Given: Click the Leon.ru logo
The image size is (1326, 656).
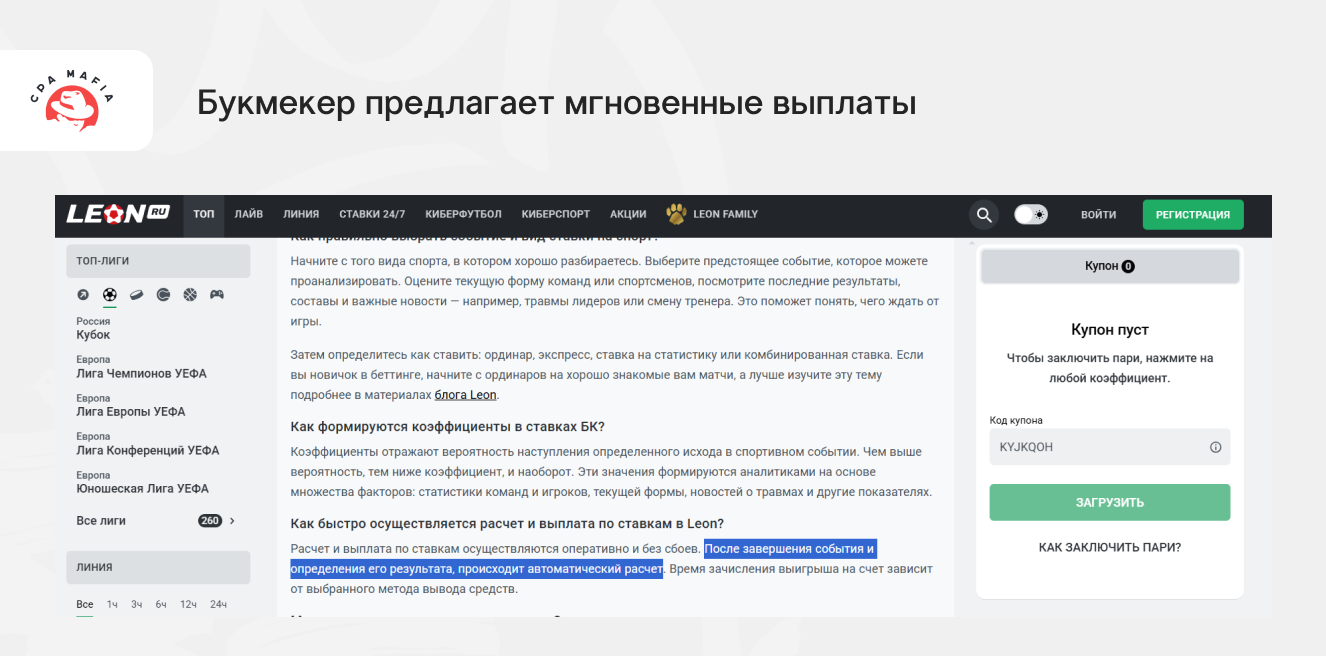Looking at the screenshot, I should coord(117,214).
